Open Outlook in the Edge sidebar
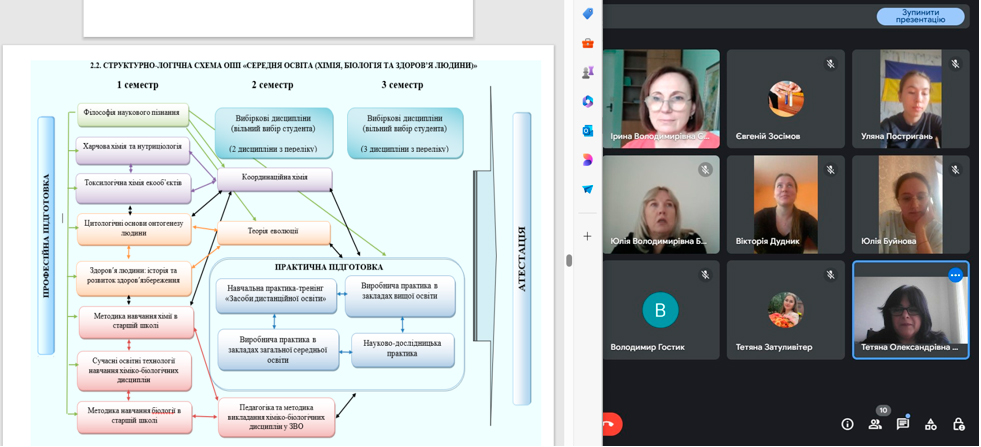This screenshot has width=981, height=447. coord(588,131)
